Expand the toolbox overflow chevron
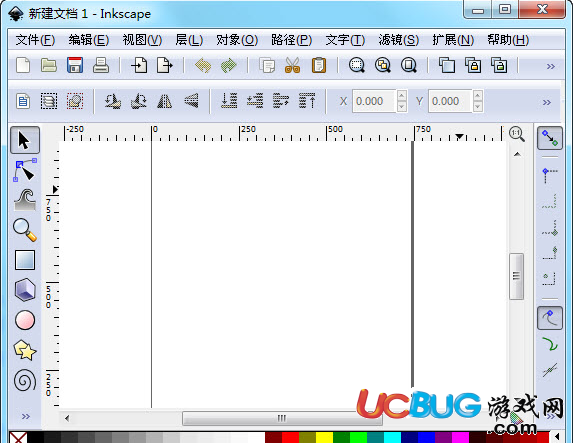Screen dimensions: 573x443 tap(26, 416)
